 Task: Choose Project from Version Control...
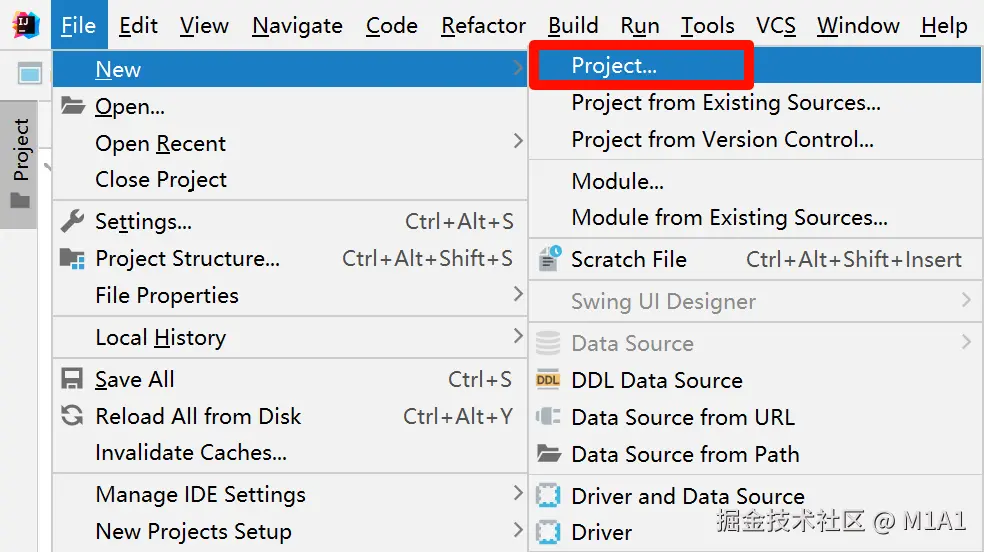pos(722,140)
